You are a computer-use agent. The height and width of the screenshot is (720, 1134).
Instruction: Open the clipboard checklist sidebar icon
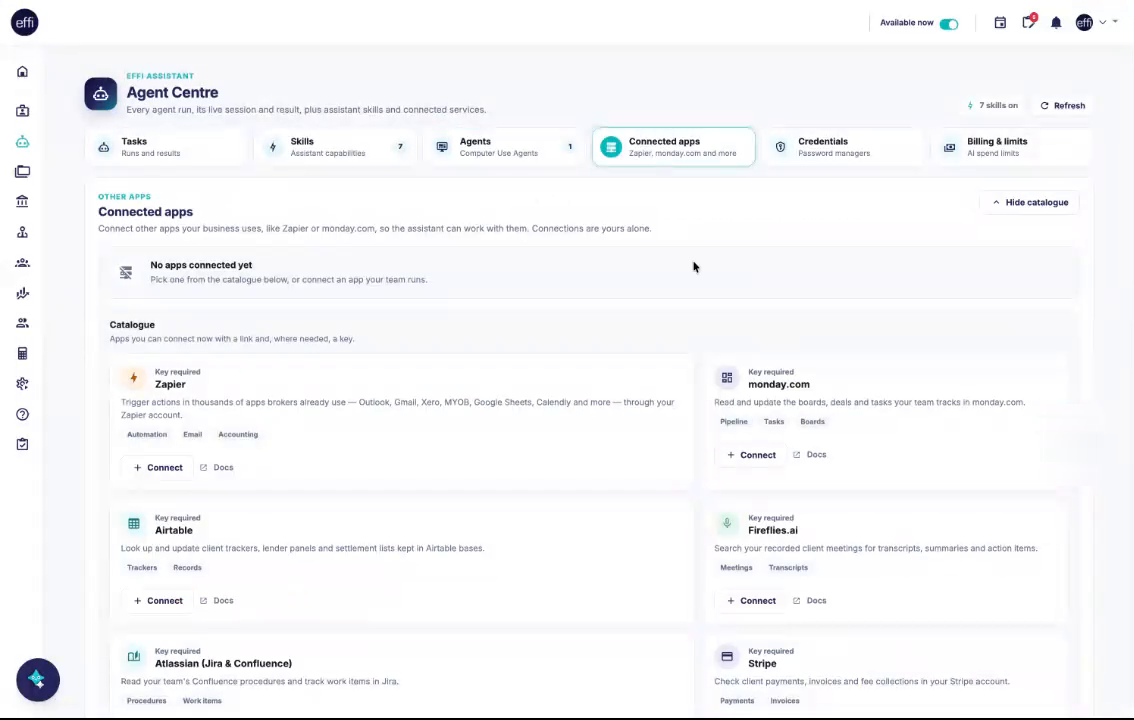click(22, 444)
